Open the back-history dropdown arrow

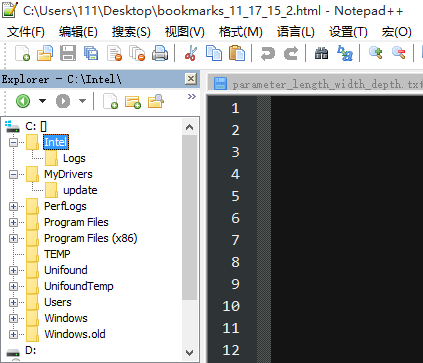coord(42,101)
